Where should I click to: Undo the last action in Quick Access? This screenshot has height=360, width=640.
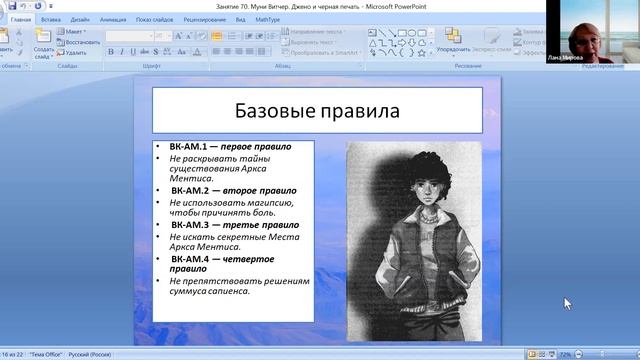(x=23, y=6)
